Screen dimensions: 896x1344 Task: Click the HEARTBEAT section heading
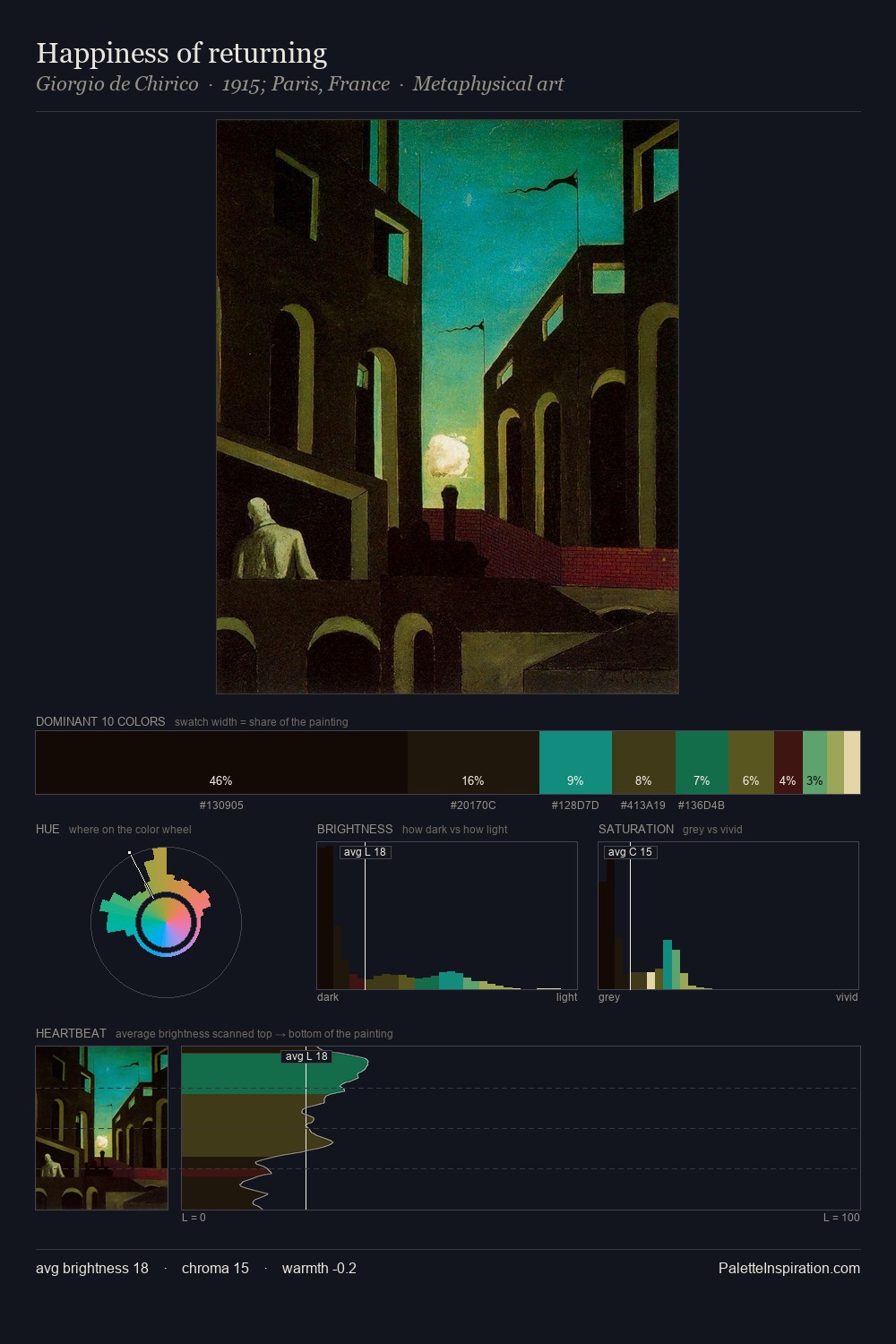point(71,1033)
